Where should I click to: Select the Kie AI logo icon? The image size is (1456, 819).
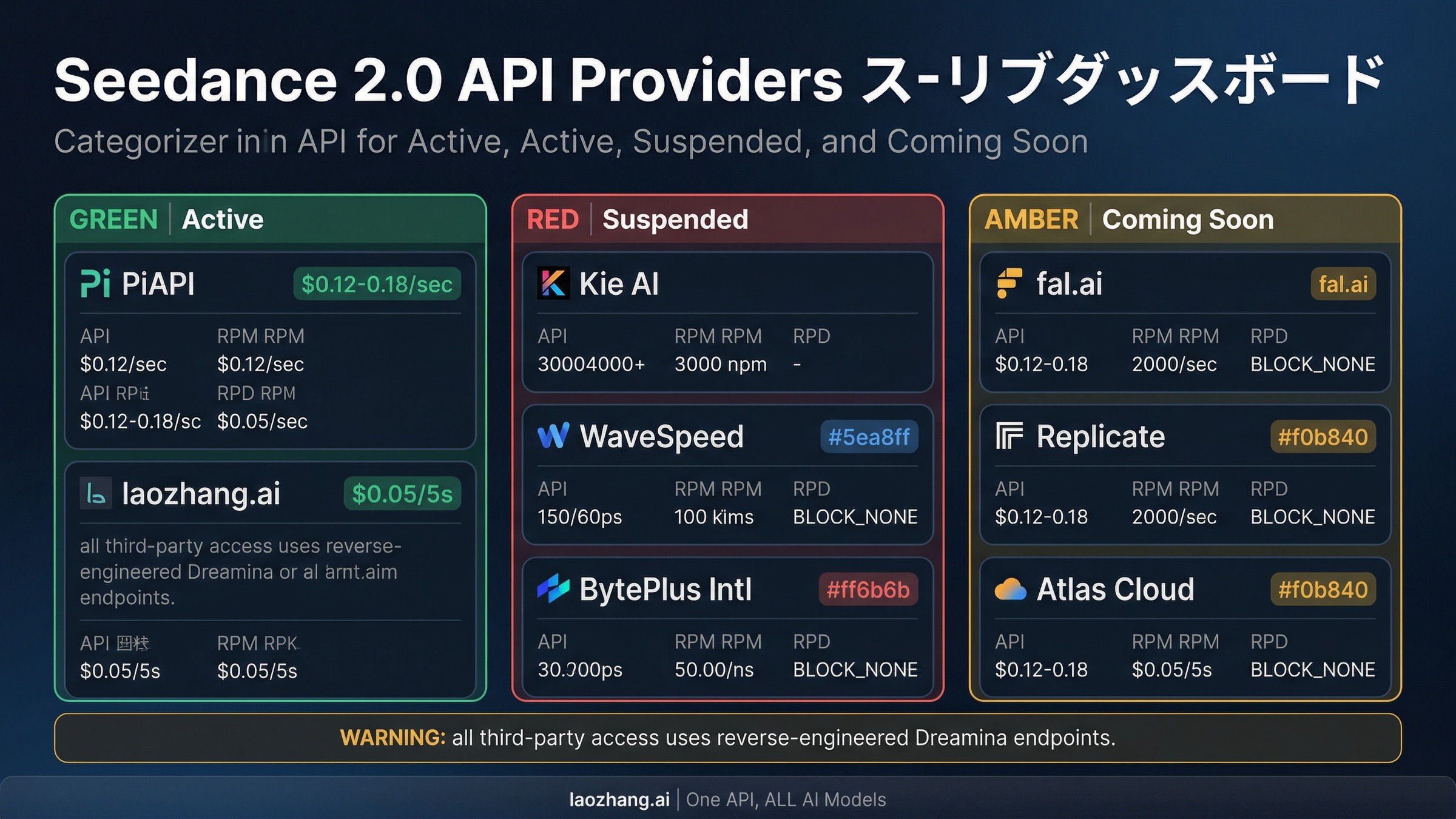553,283
